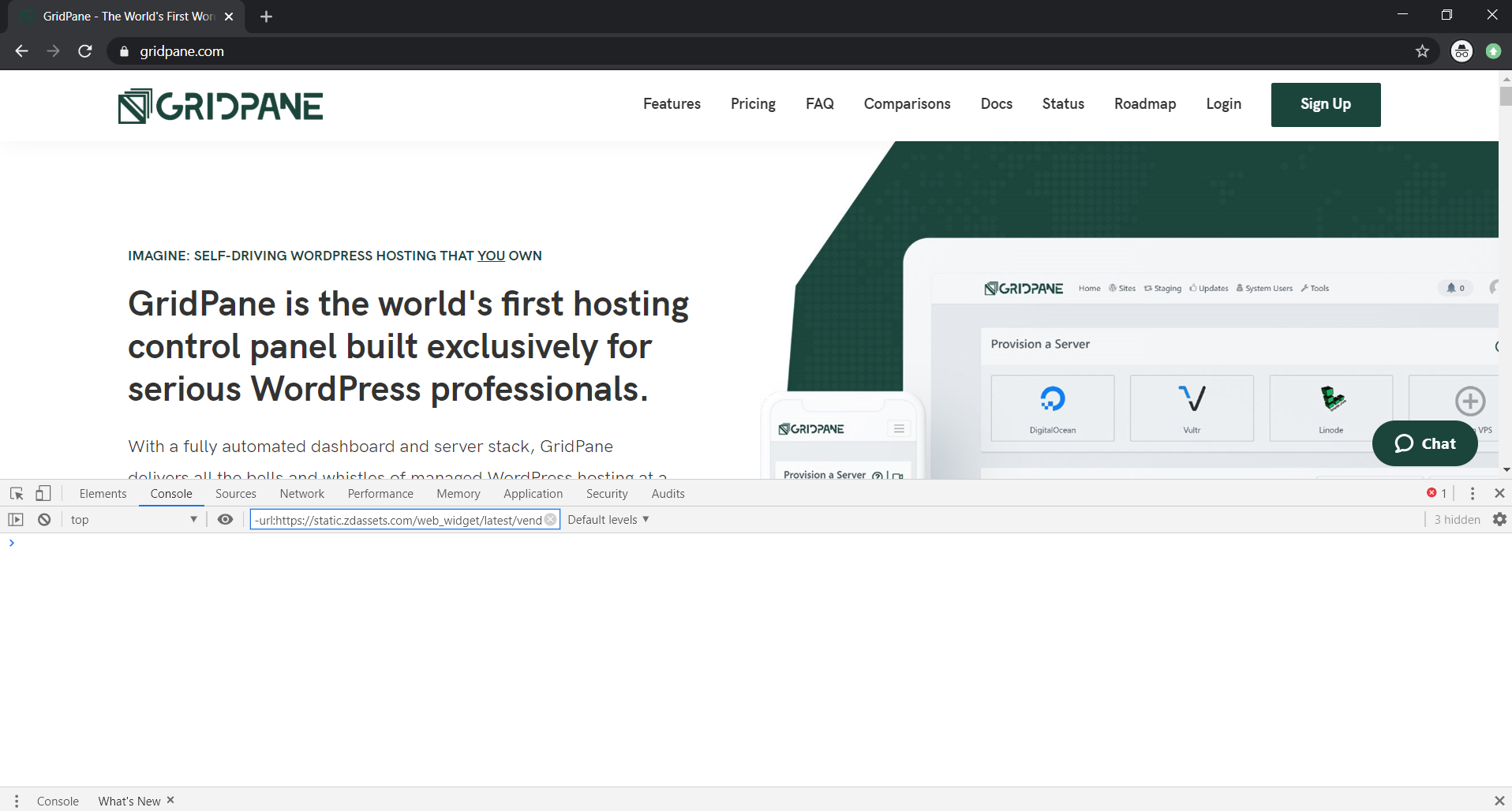Restore down the browser window

point(1447,14)
